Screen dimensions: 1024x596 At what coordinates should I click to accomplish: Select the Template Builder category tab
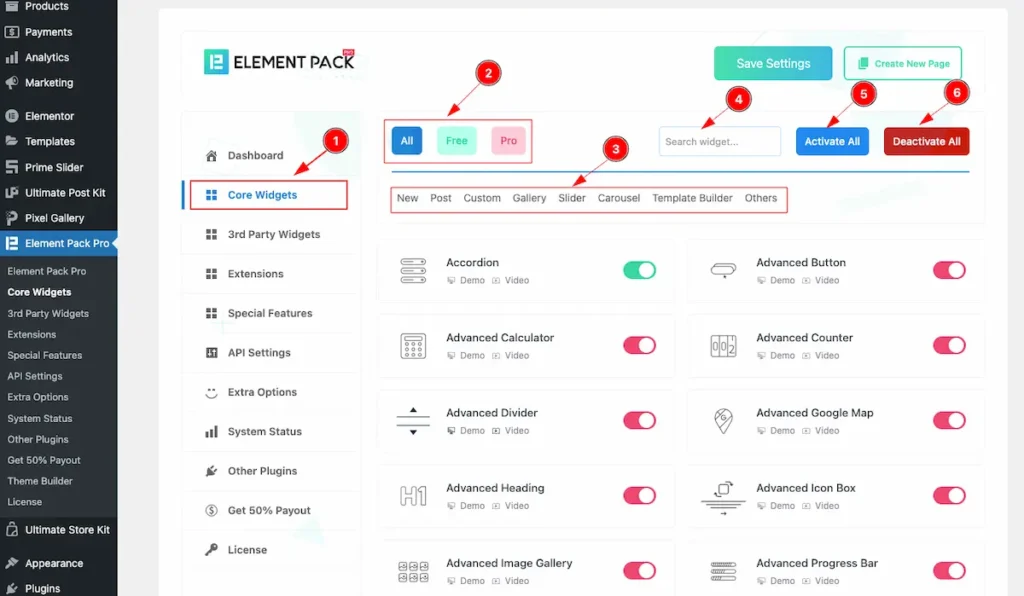coord(692,198)
